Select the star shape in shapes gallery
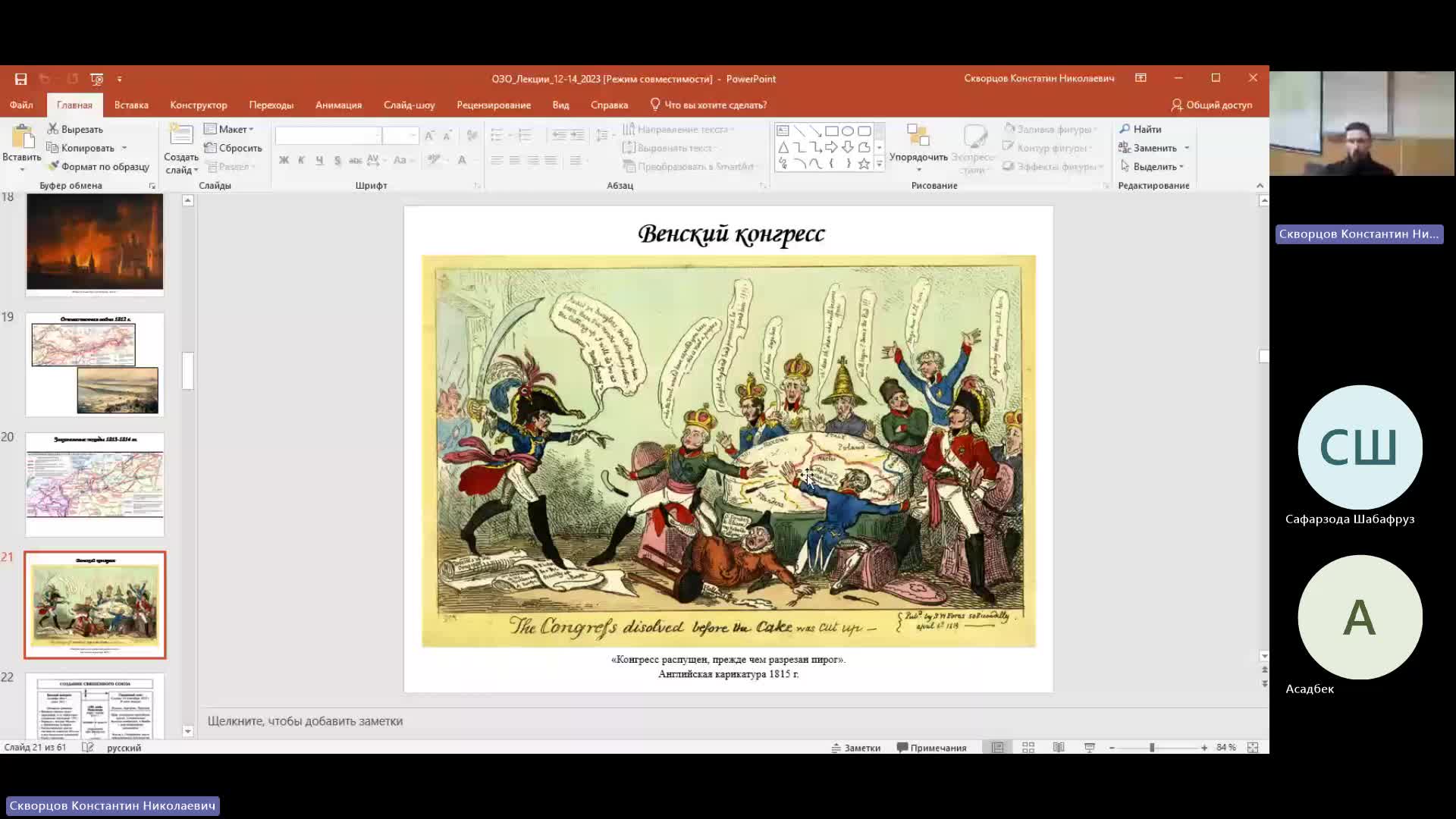Image resolution: width=1456 pixels, height=819 pixels. pyautogui.click(x=864, y=163)
